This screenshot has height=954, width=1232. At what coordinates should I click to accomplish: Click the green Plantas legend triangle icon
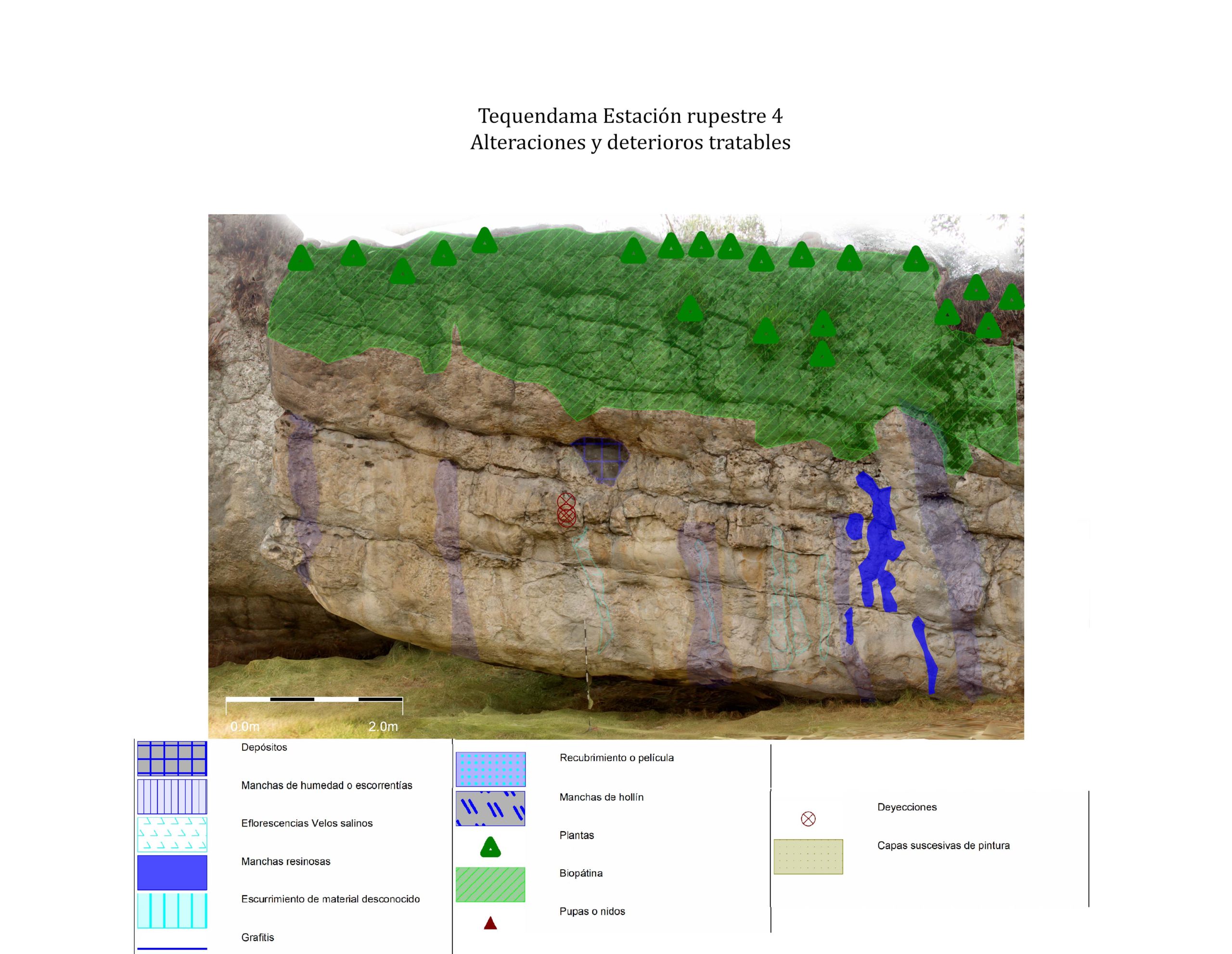pos(490,847)
